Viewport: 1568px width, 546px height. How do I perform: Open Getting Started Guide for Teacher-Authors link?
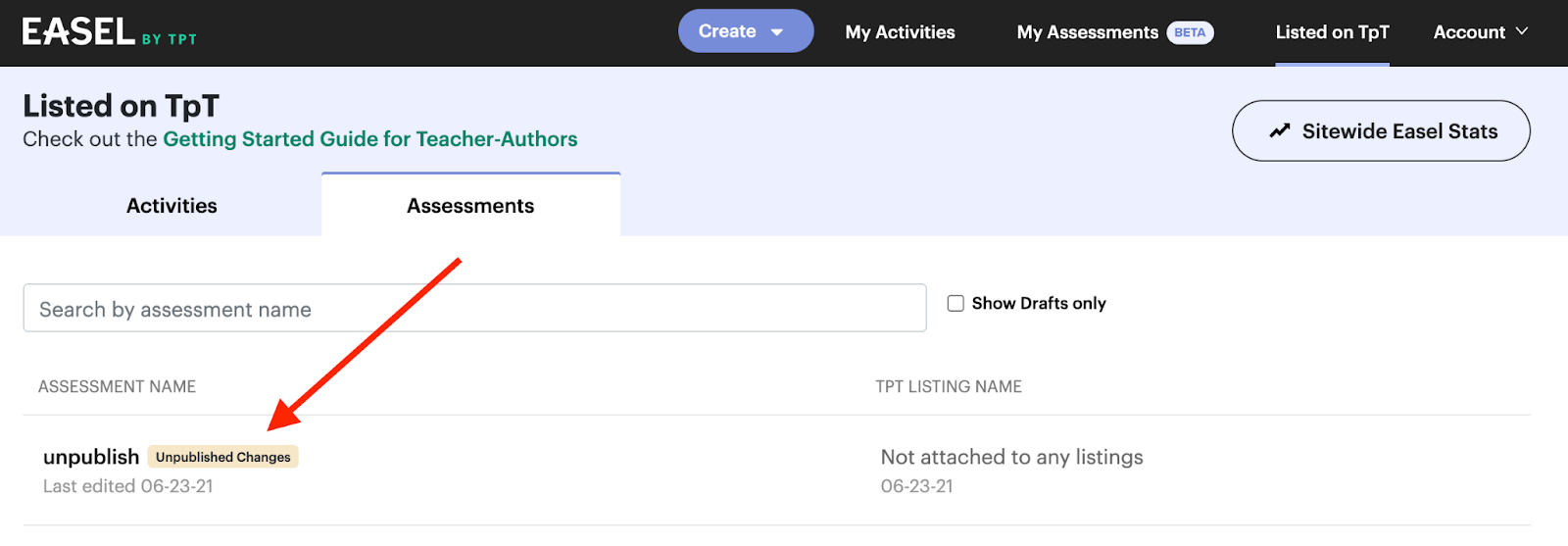[x=370, y=139]
